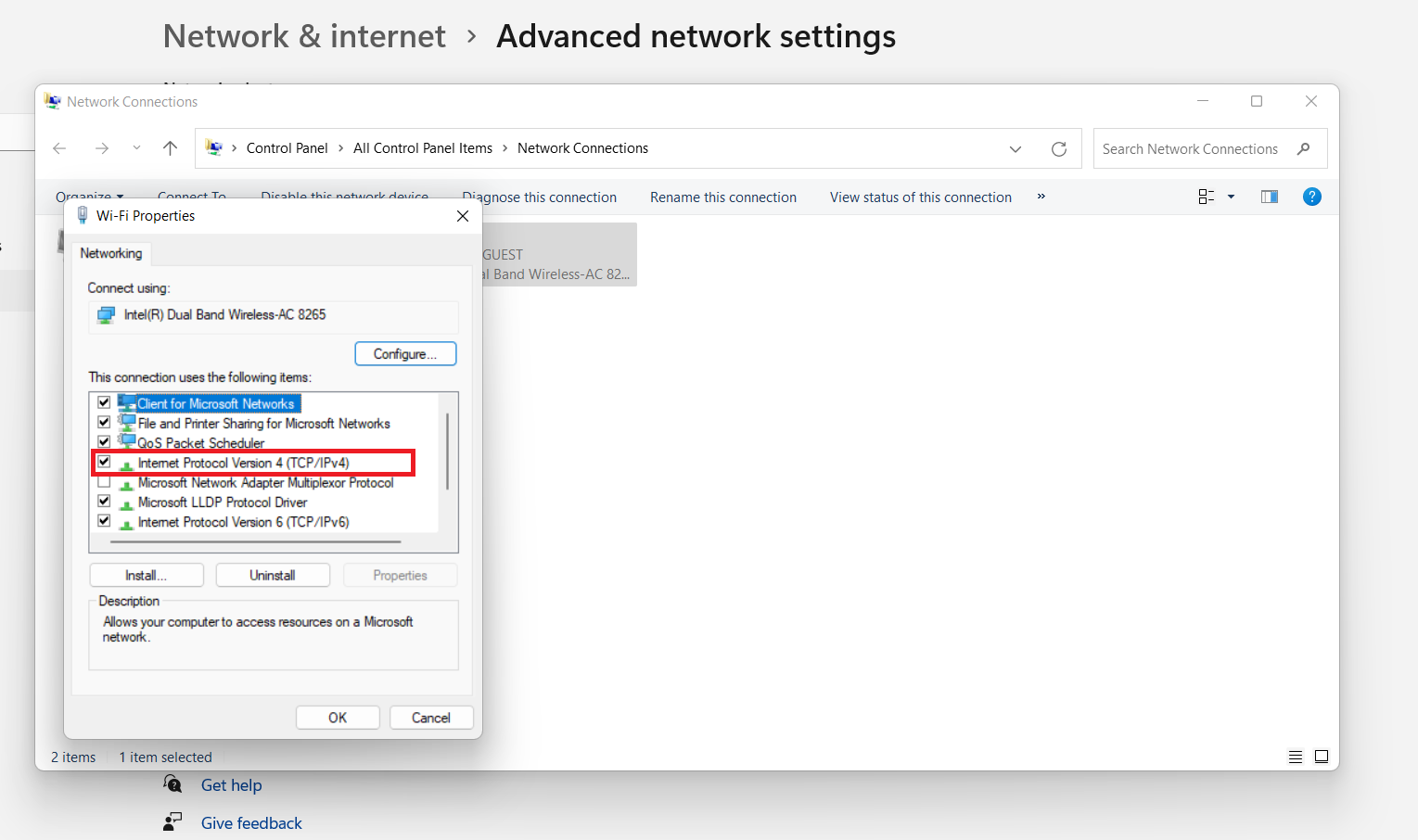Select the Networking tab
The width and height of the screenshot is (1418, 840).
click(x=111, y=253)
